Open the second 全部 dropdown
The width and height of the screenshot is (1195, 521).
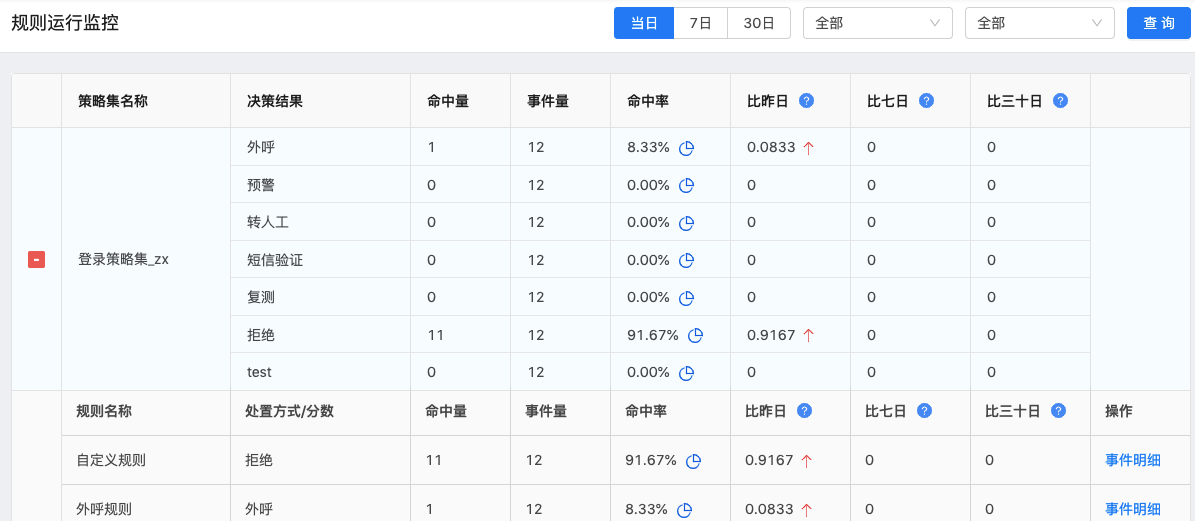1039,23
